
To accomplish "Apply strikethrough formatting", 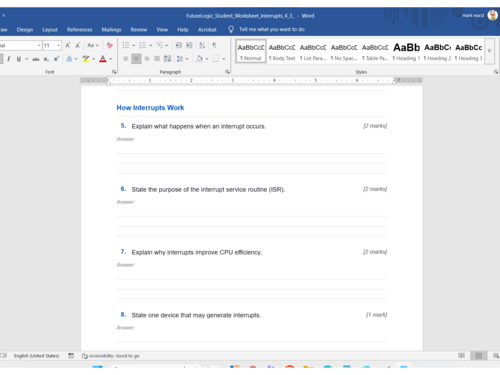I will tap(36, 59).
